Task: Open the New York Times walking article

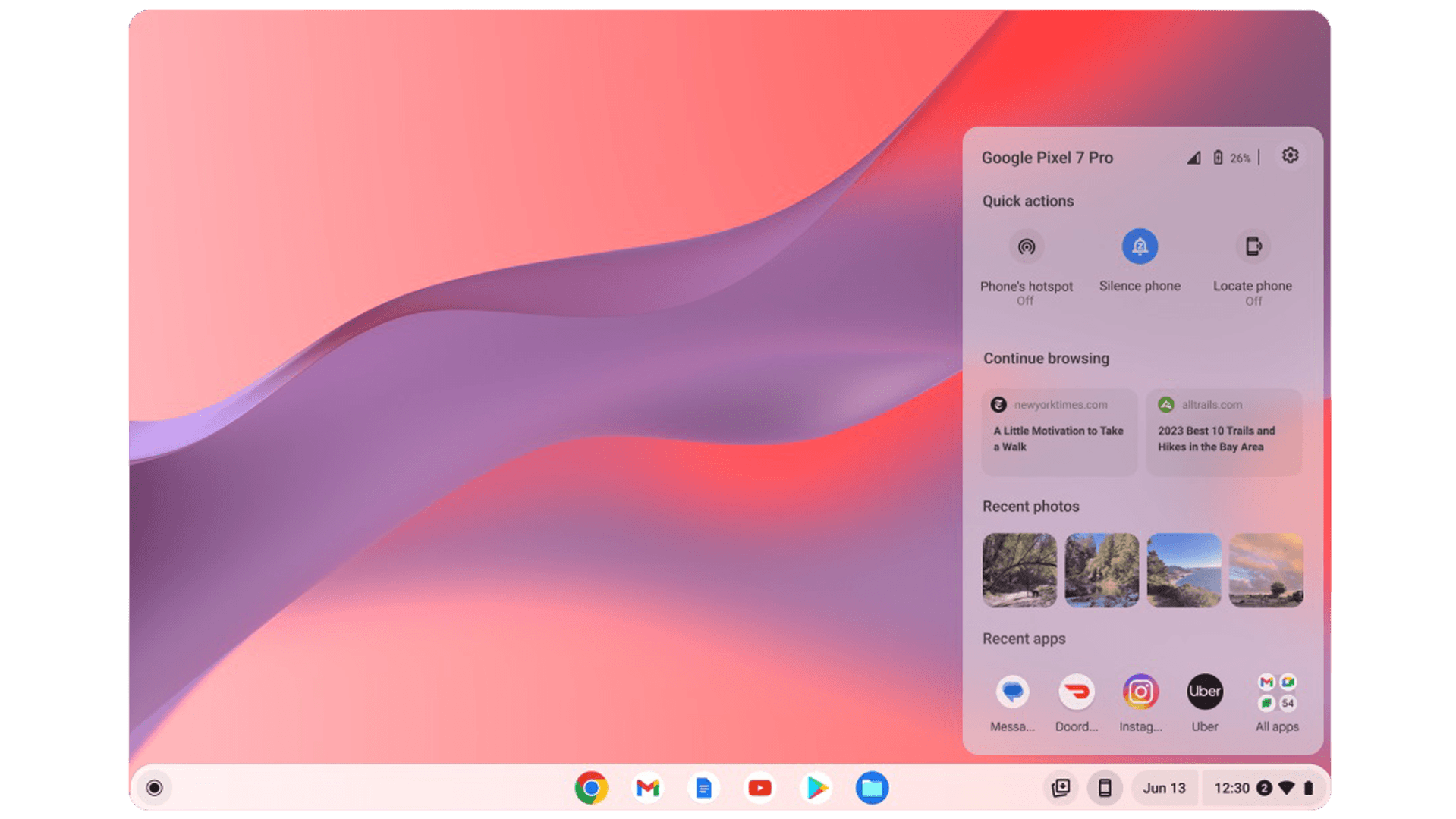Action: coord(1059,432)
